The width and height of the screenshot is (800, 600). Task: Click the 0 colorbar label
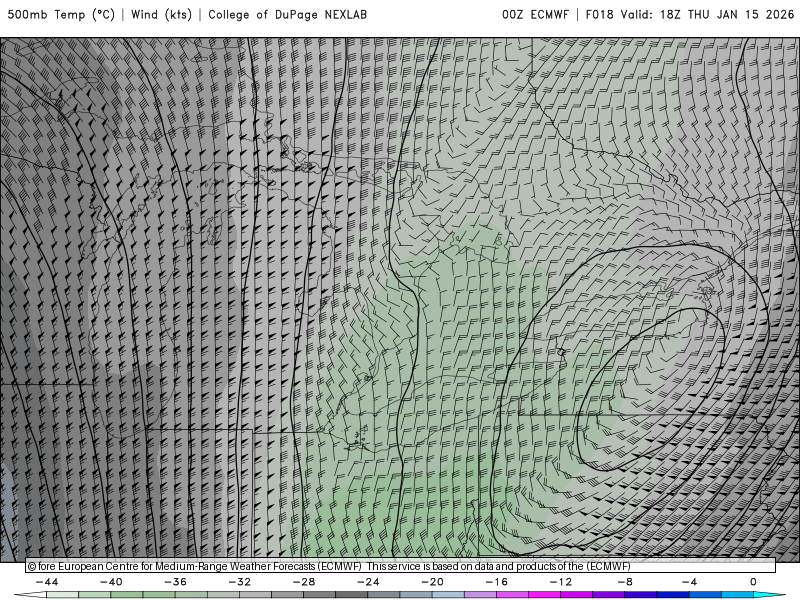[x=754, y=582]
